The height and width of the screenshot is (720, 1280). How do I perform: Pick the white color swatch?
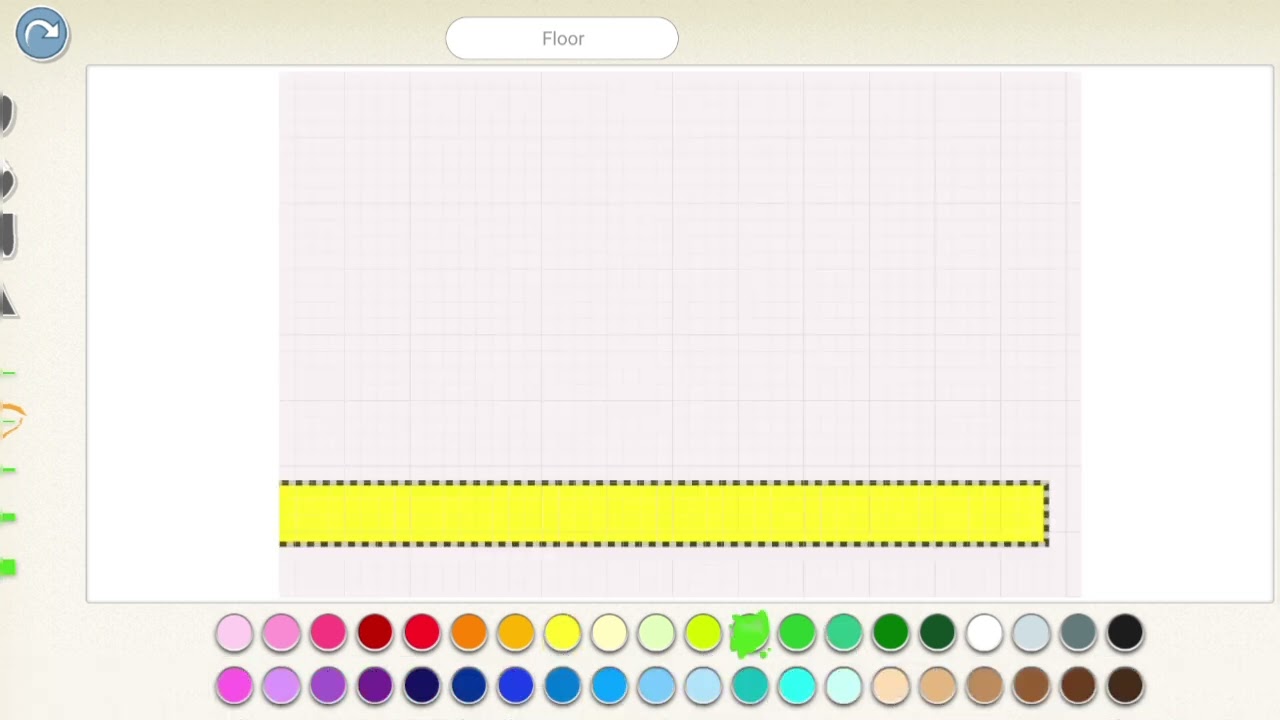(x=985, y=633)
